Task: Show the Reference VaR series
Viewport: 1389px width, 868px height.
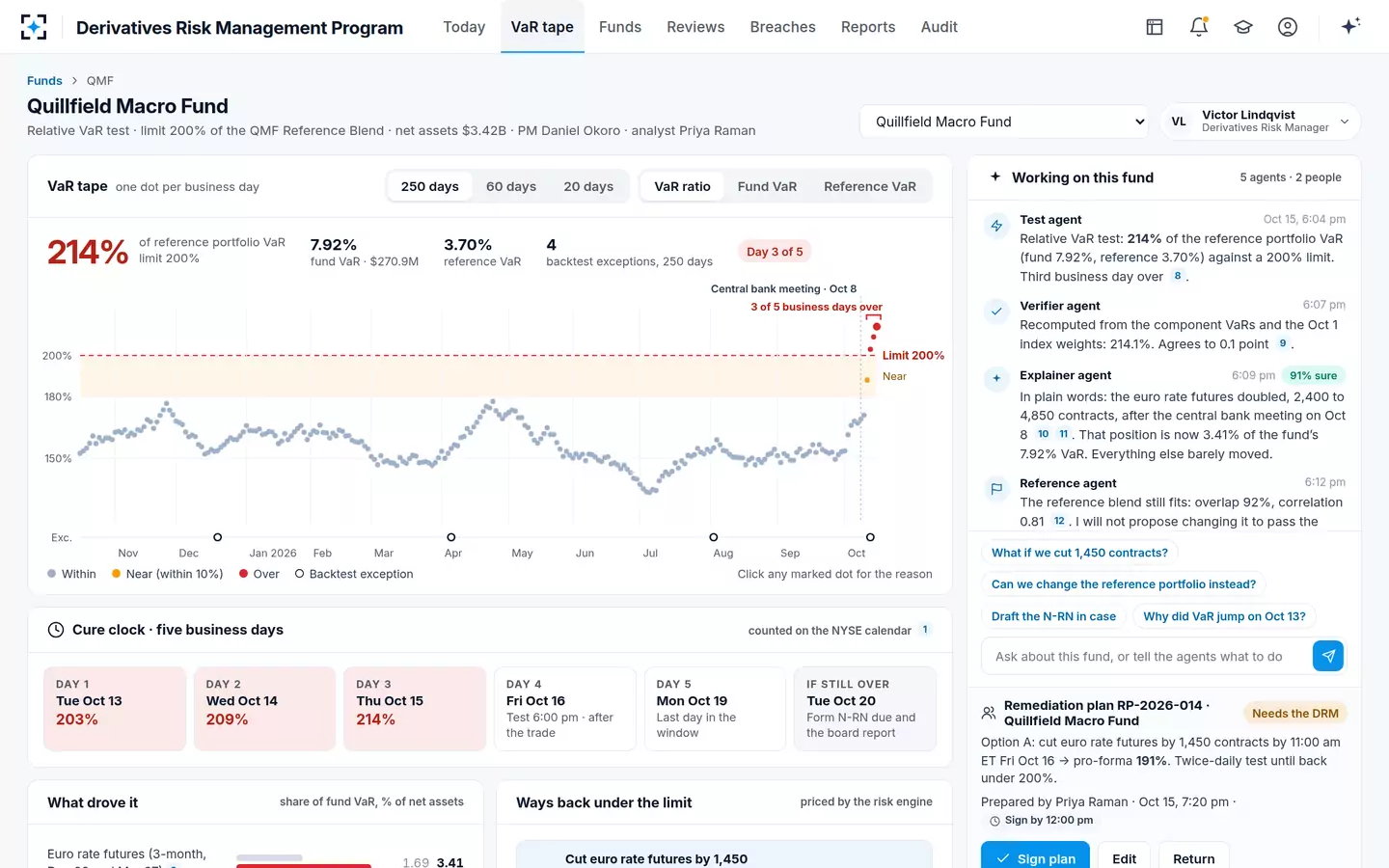Action: pyautogui.click(x=870, y=186)
